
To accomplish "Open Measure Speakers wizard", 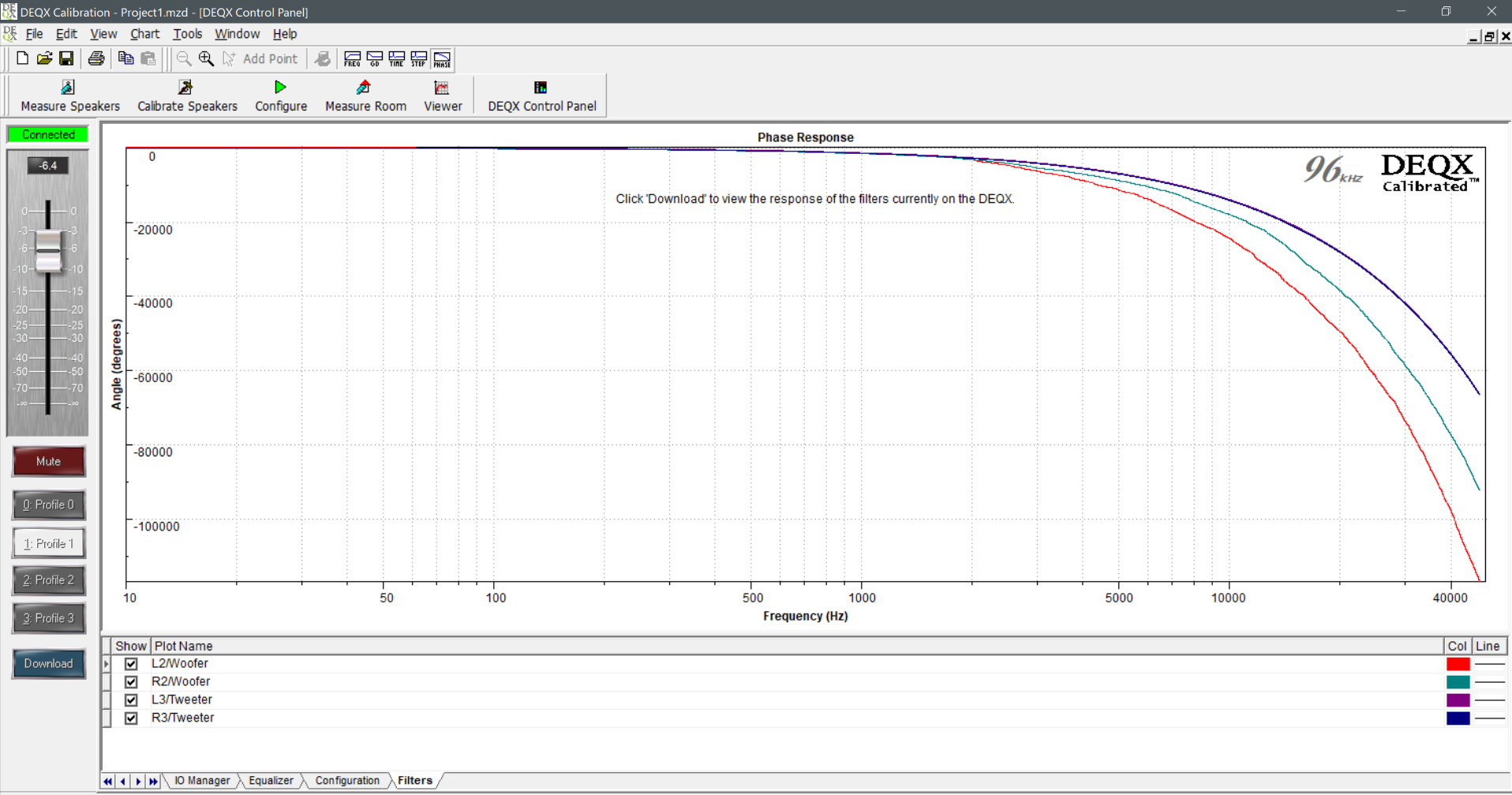I will click(x=69, y=96).
